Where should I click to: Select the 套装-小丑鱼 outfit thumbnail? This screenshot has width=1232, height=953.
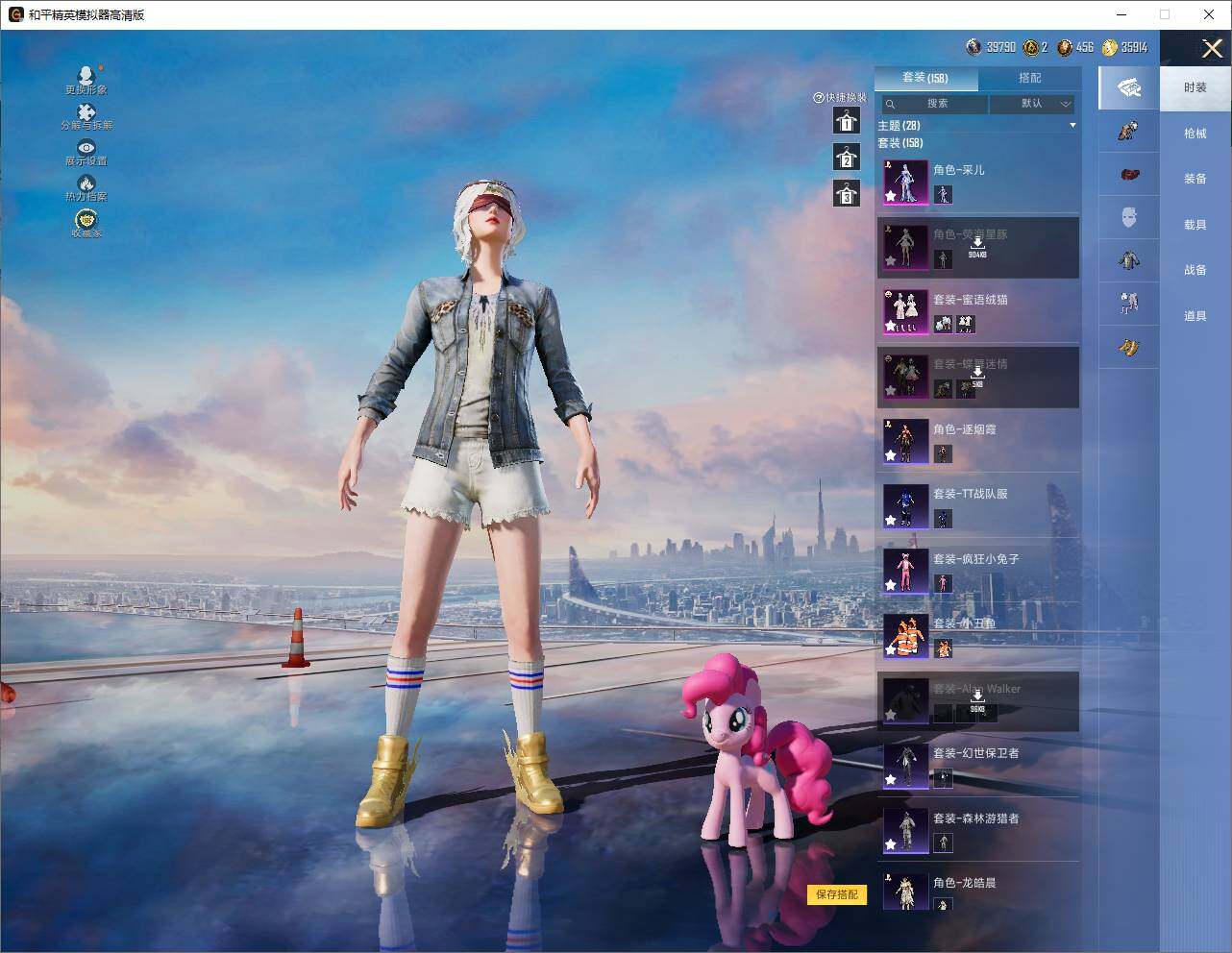pos(906,636)
